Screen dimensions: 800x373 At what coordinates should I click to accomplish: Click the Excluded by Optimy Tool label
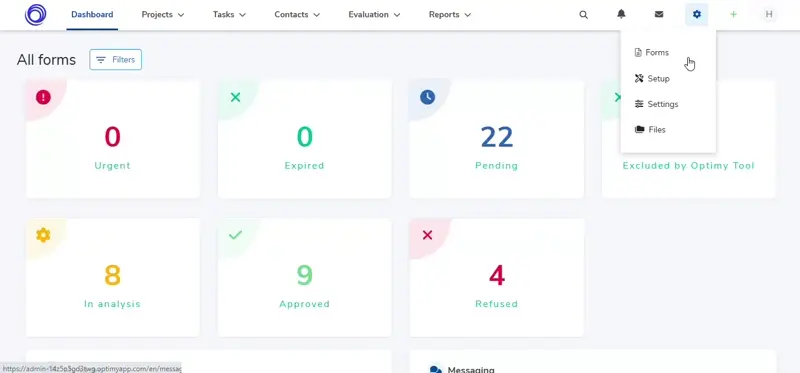[688, 166]
